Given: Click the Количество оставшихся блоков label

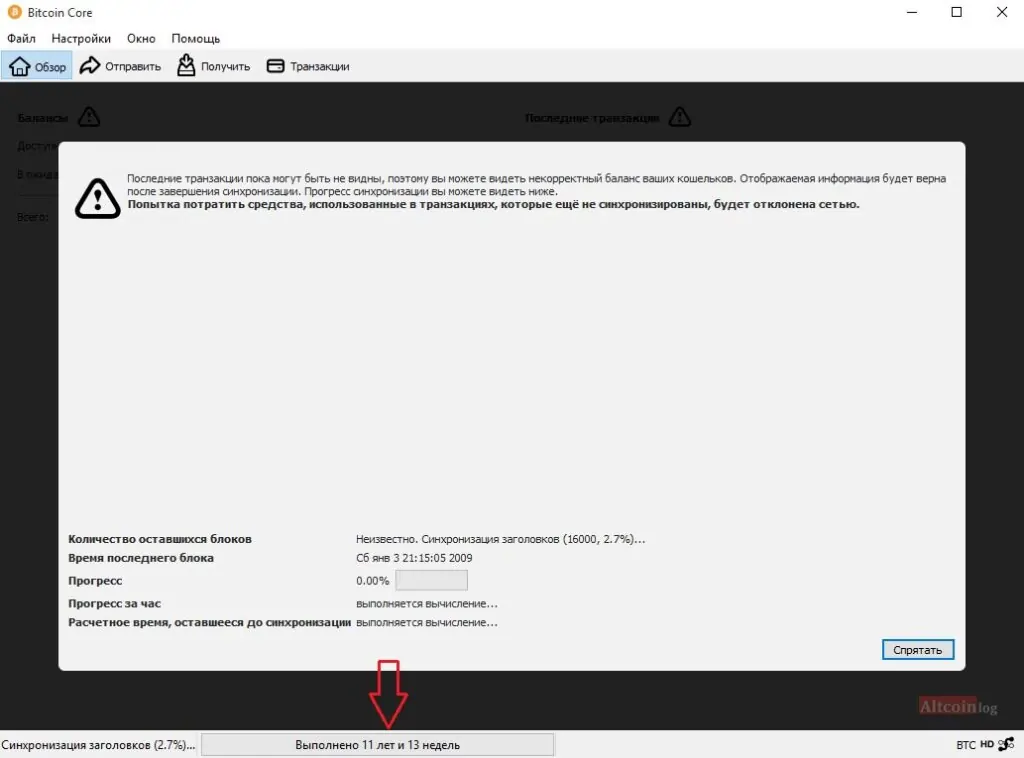Looking at the screenshot, I should tap(160, 539).
